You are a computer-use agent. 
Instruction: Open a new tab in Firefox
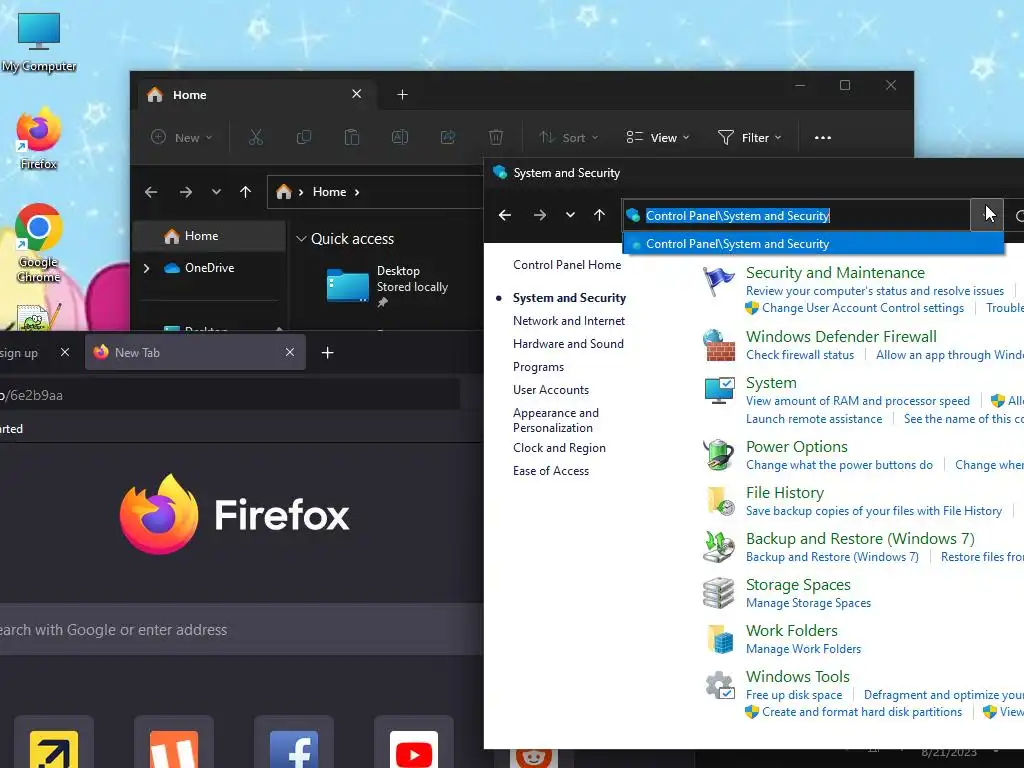coord(328,353)
